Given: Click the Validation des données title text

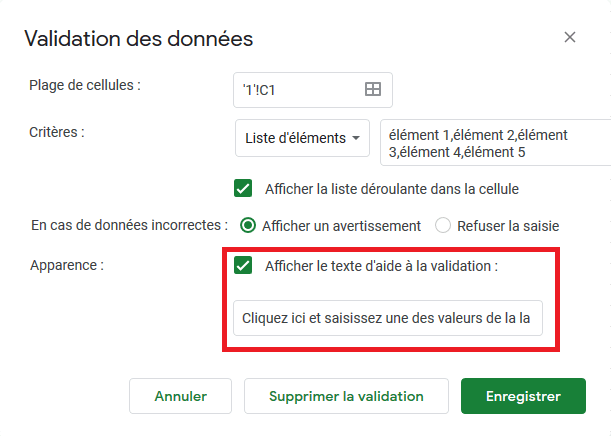Looking at the screenshot, I should [x=139, y=39].
